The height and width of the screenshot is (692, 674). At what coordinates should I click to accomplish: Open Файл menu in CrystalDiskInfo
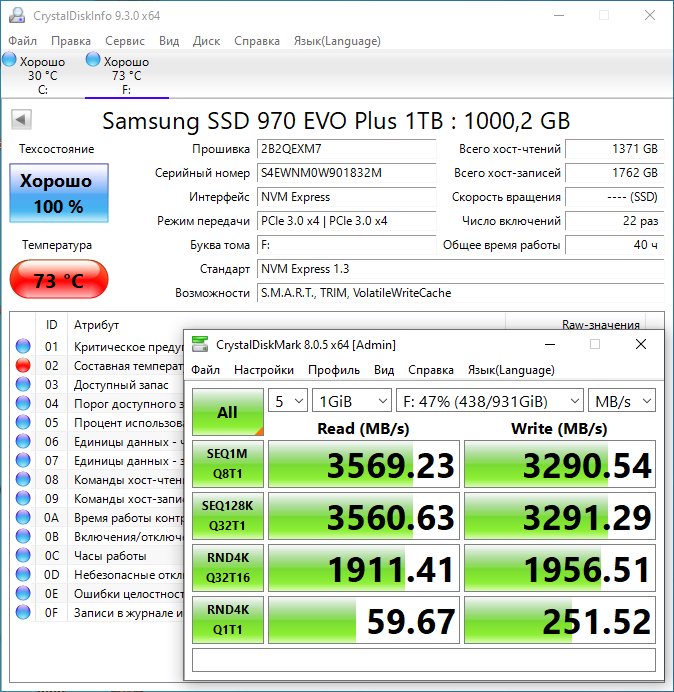23,41
